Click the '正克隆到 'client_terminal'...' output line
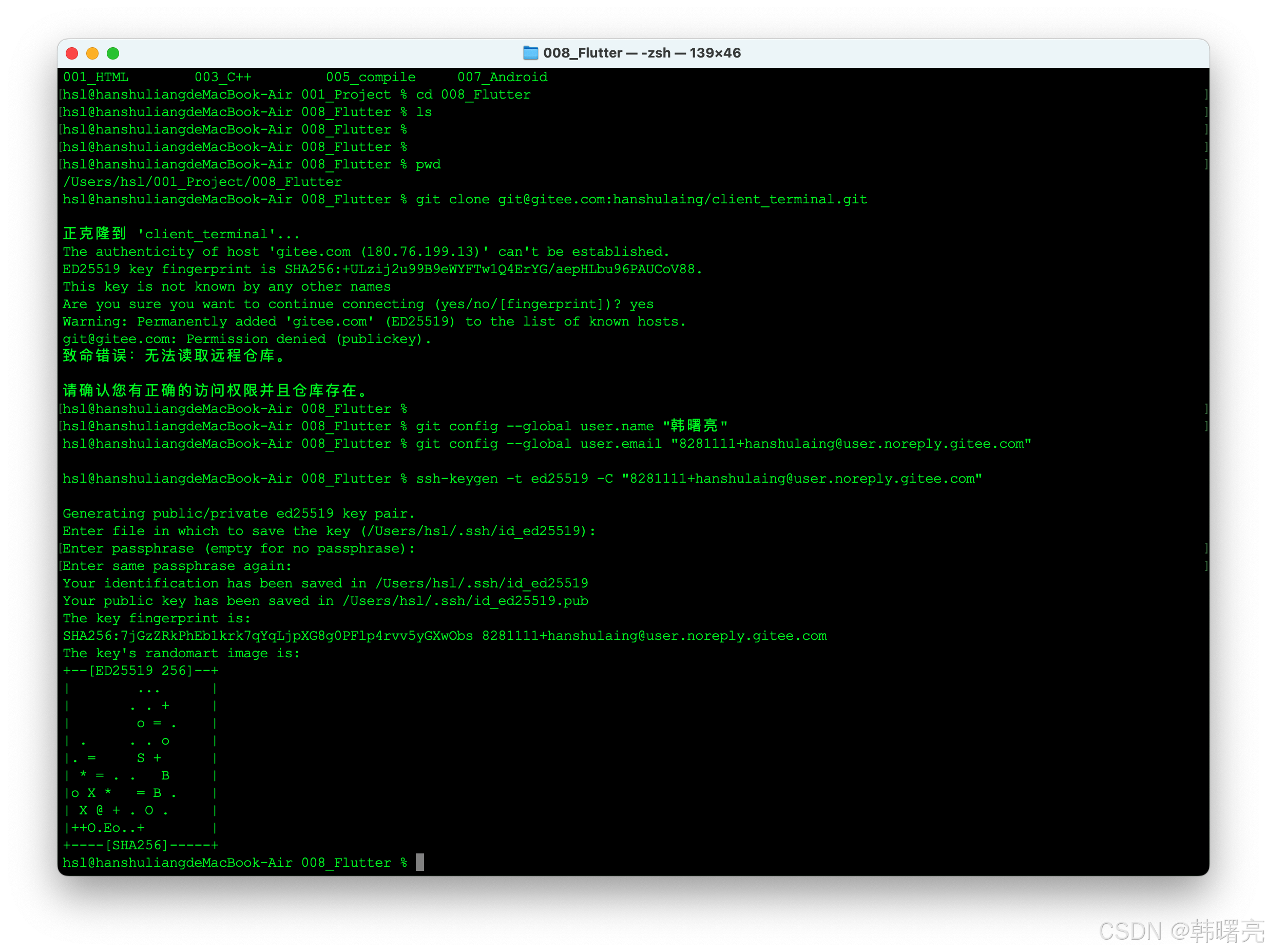Image resolution: width=1267 pixels, height=952 pixels. (181, 234)
